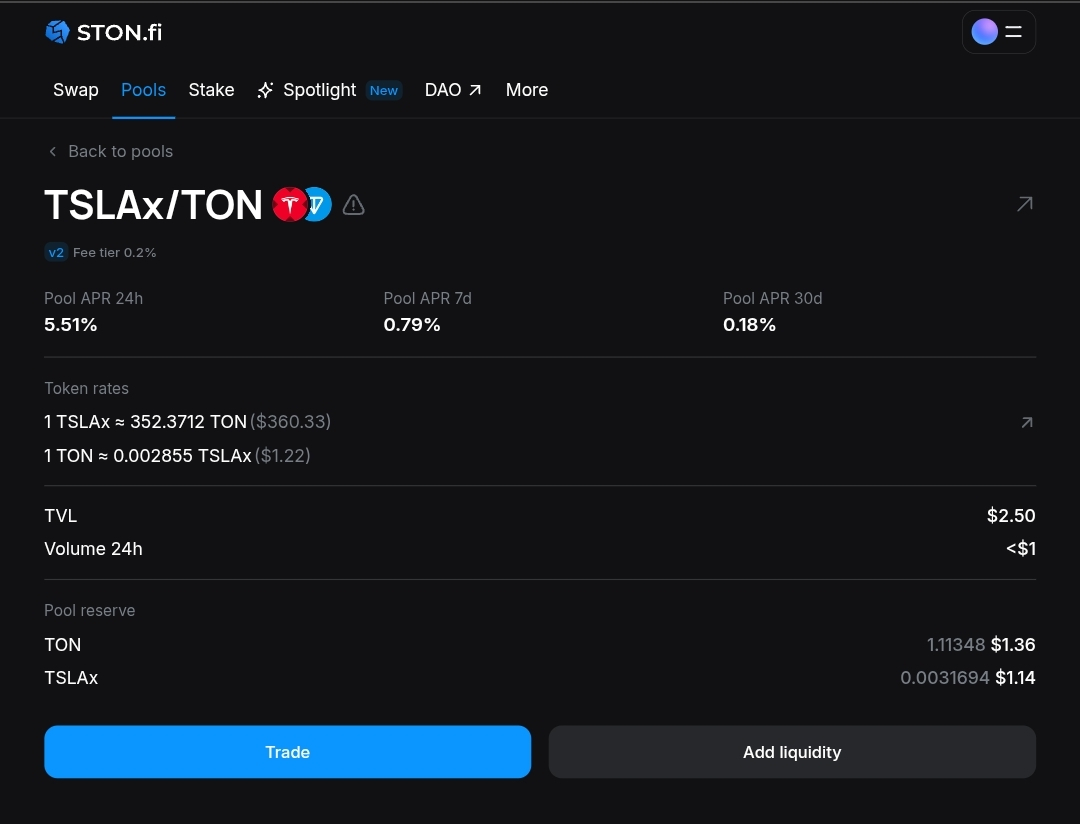The image size is (1080, 824).
Task: Click the TSLAx/TON pool title
Action: (x=153, y=205)
